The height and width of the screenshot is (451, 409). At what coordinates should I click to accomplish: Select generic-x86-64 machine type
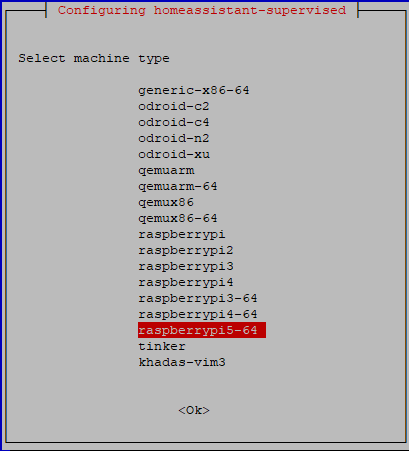coord(194,90)
